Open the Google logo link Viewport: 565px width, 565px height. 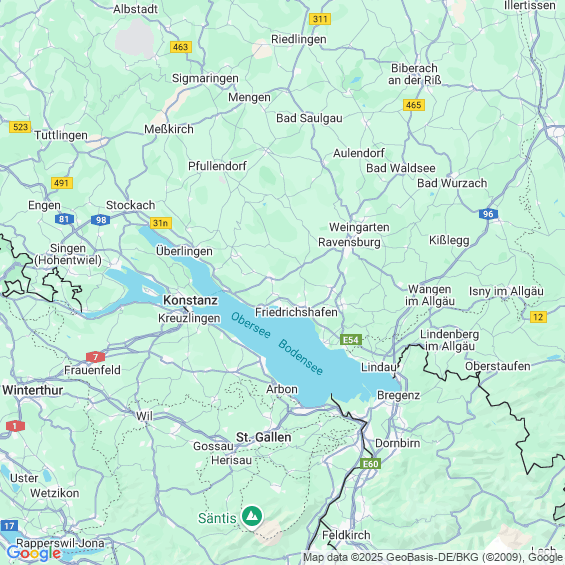[34, 553]
